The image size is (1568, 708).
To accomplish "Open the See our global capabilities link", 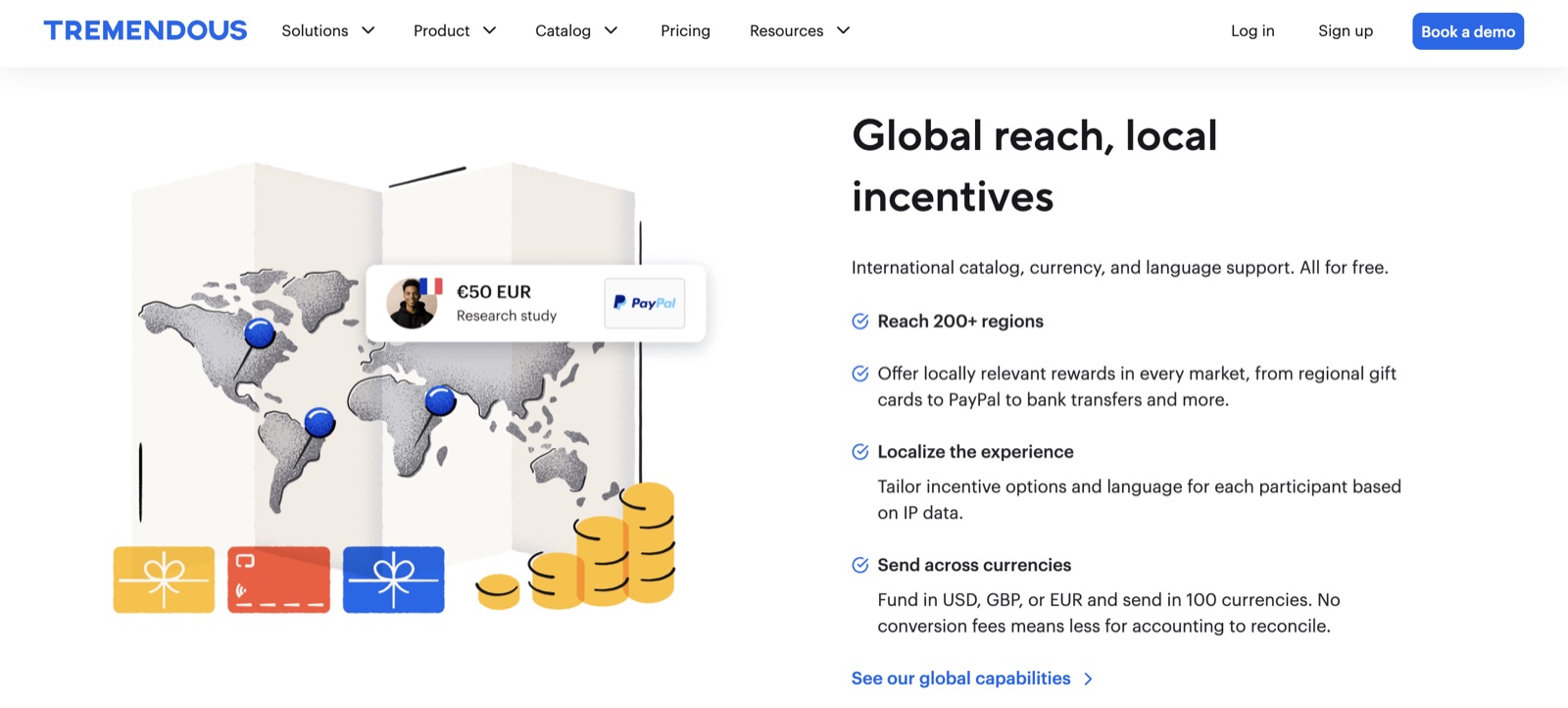I will pyautogui.click(x=972, y=679).
